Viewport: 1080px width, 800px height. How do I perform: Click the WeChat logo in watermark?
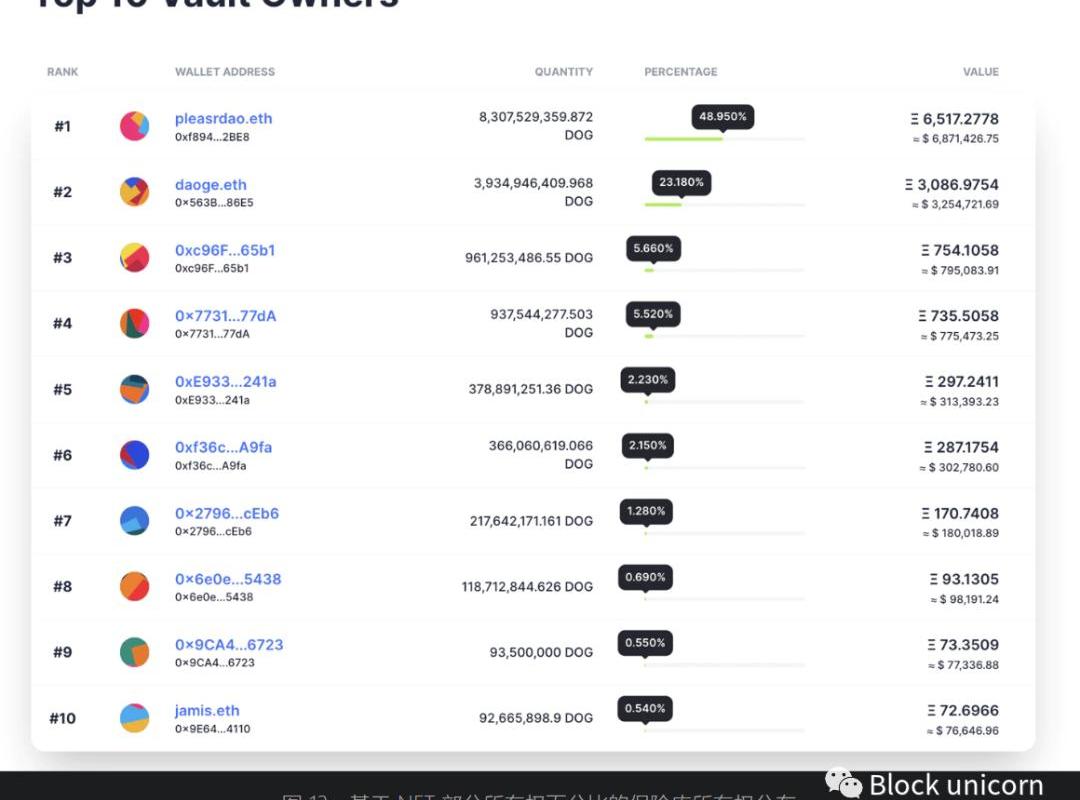[x=842, y=784]
